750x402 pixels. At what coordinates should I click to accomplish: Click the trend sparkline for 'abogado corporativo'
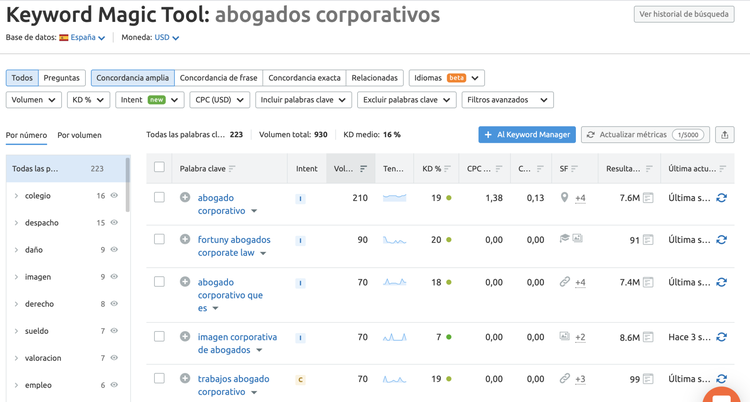pos(395,198)
